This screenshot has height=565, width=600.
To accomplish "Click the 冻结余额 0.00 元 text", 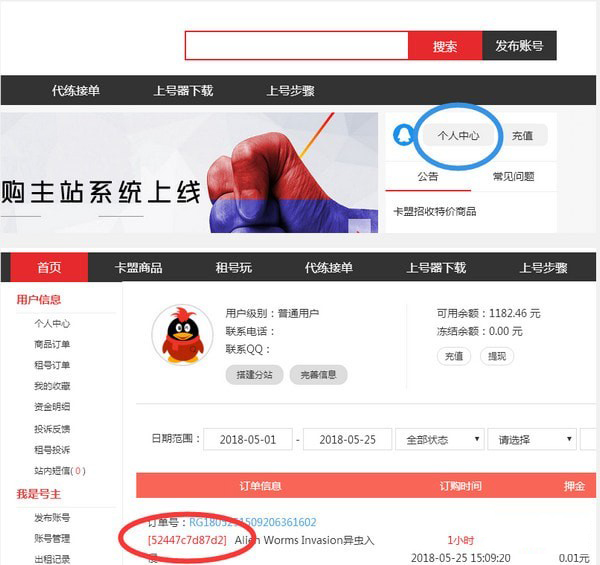I will tap(479, 331).
